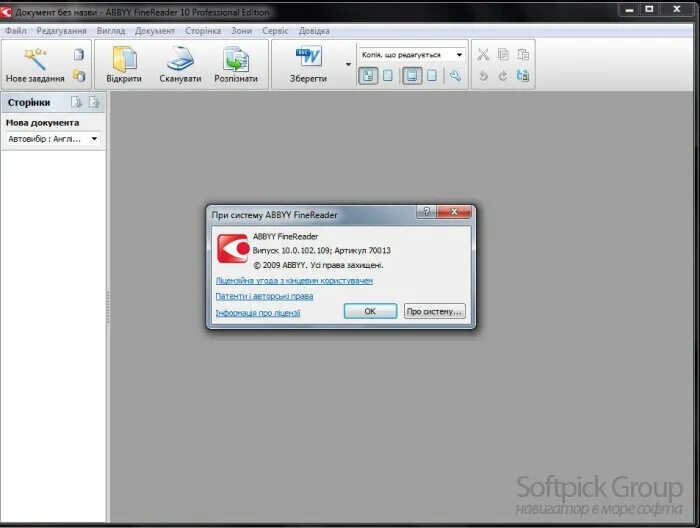Open the Вигляд menu
This screenshot has width=700, height=528.
tap(111, 31)
